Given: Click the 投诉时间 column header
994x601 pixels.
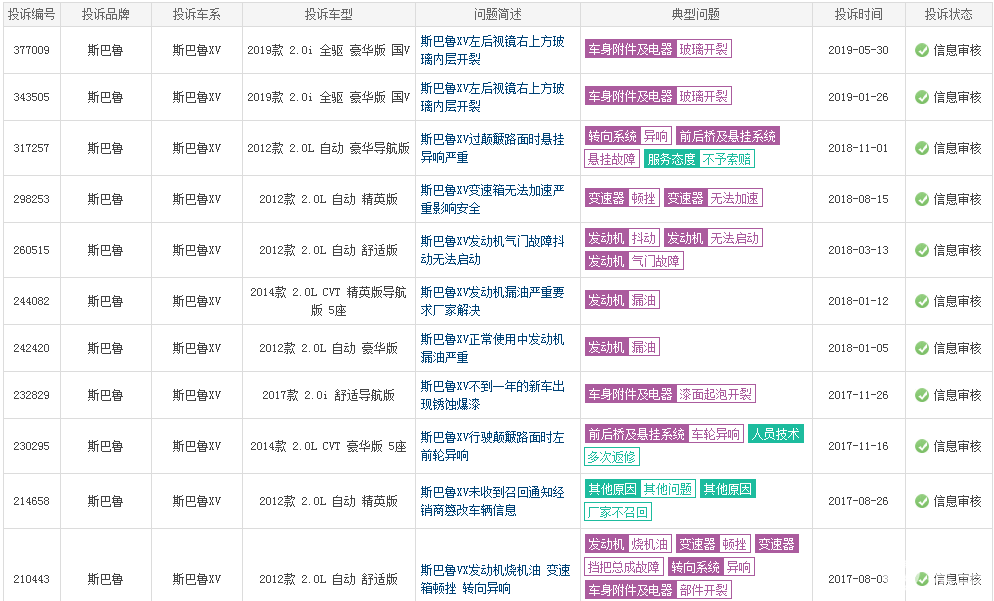Looking at the screenshot, I should pyautogui.click(x=858, y=15).
